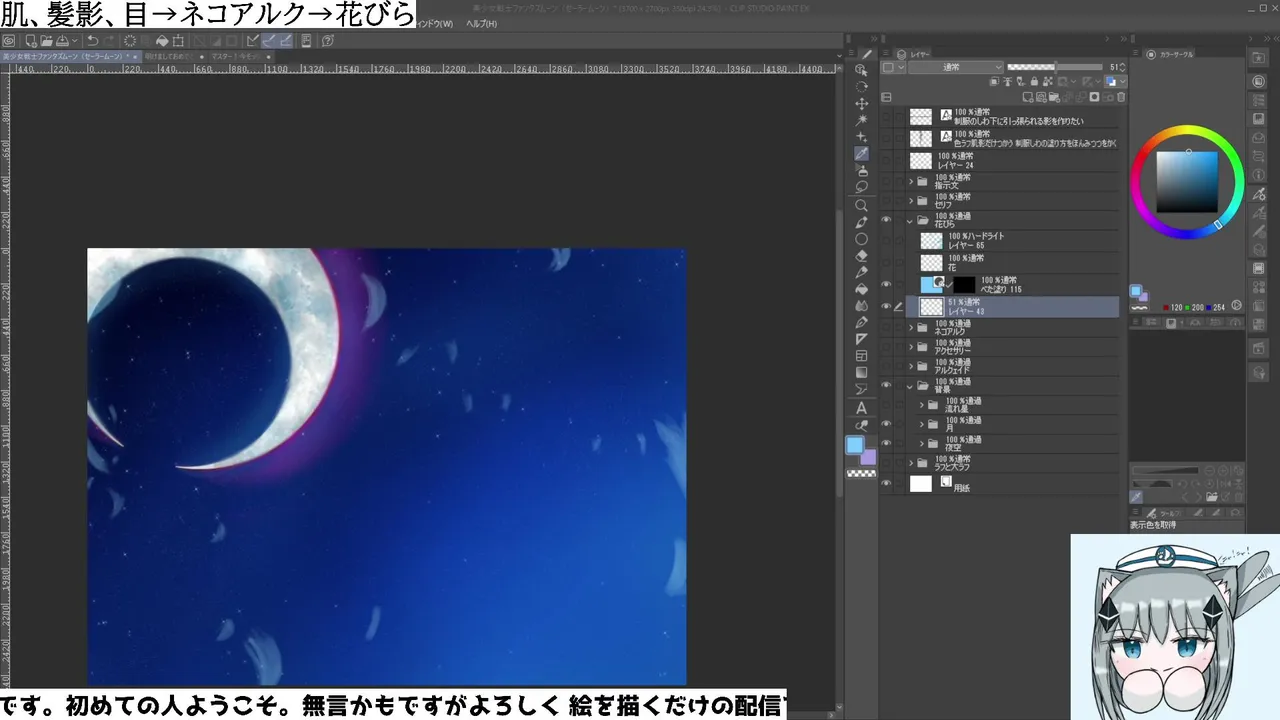1280x720 pixels.
Task: Select the Auto select magic wand tool
Action: (x=861, y=120)
